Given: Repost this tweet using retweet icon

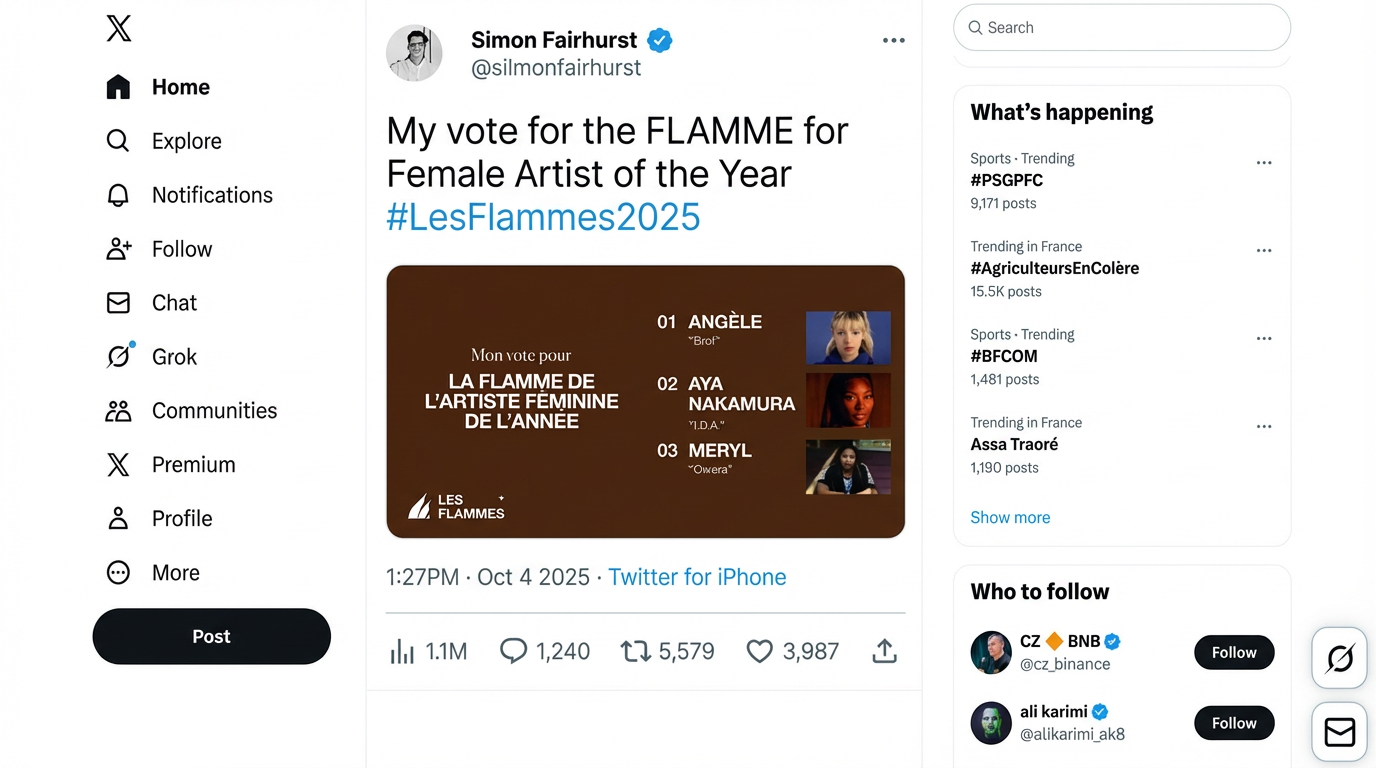Looking at the screenshot, I should [x=635, y=652].
